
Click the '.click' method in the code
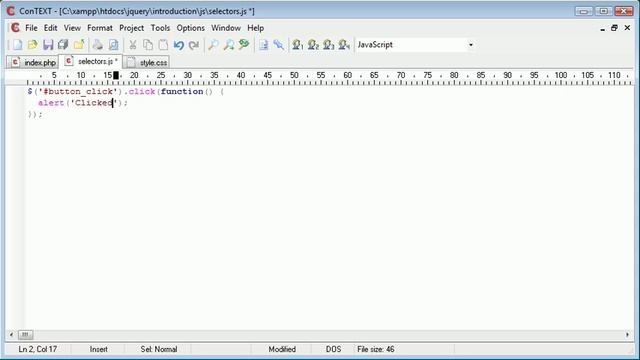141,91
